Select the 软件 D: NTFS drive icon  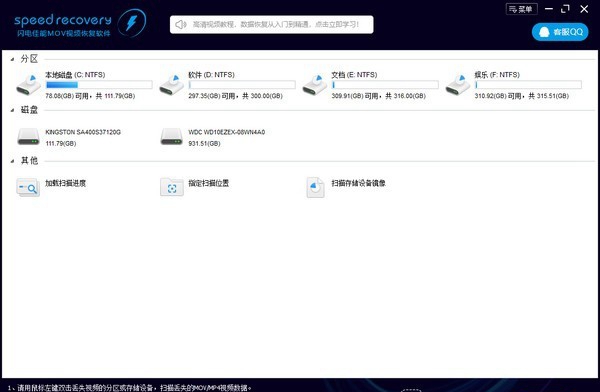[x=172, y=85]
